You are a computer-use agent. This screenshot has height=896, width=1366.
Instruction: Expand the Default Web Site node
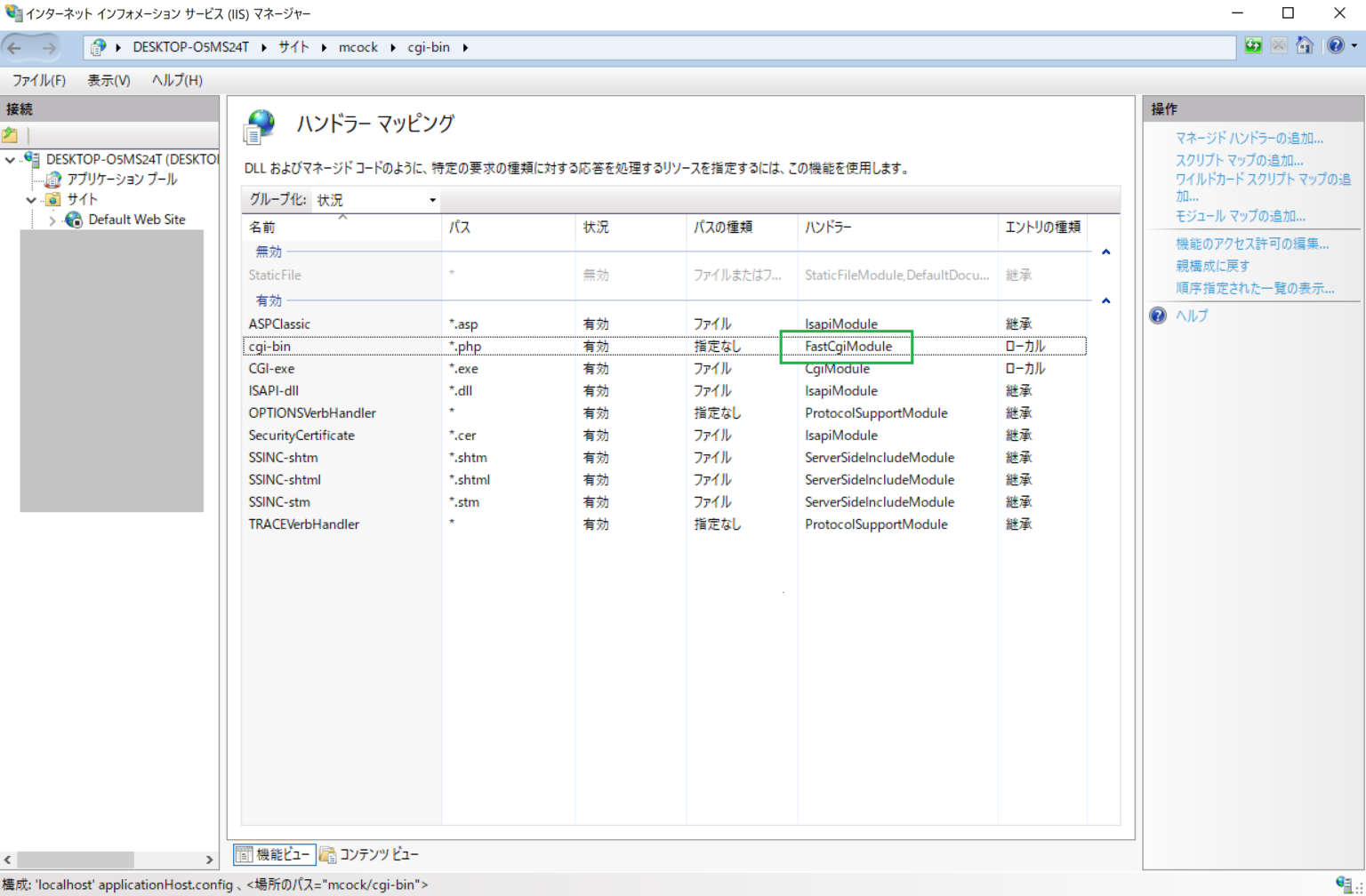pos(52,220)
